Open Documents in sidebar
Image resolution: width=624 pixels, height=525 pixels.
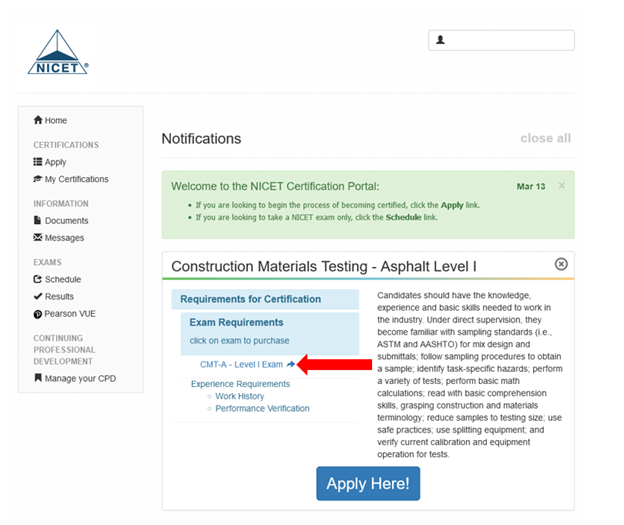[x=61, y=221]
